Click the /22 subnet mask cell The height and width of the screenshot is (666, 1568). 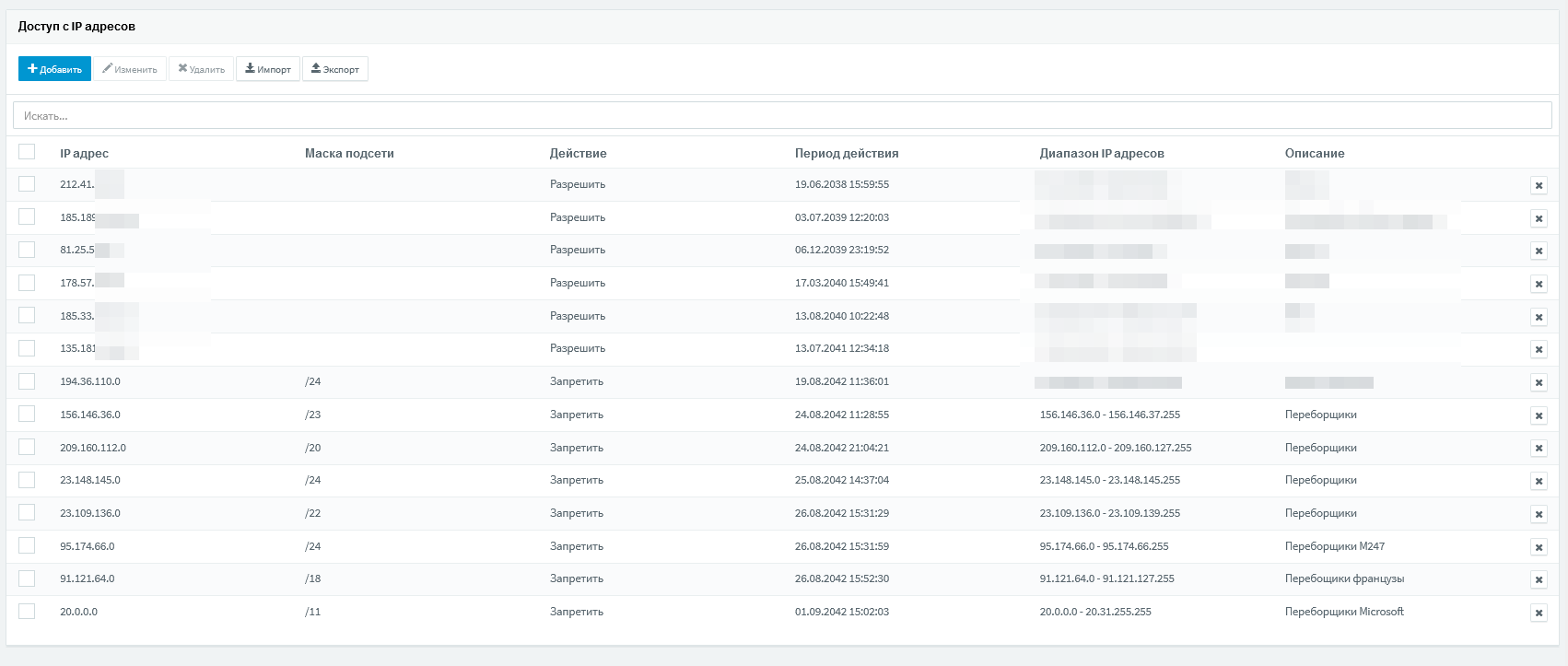313,513
